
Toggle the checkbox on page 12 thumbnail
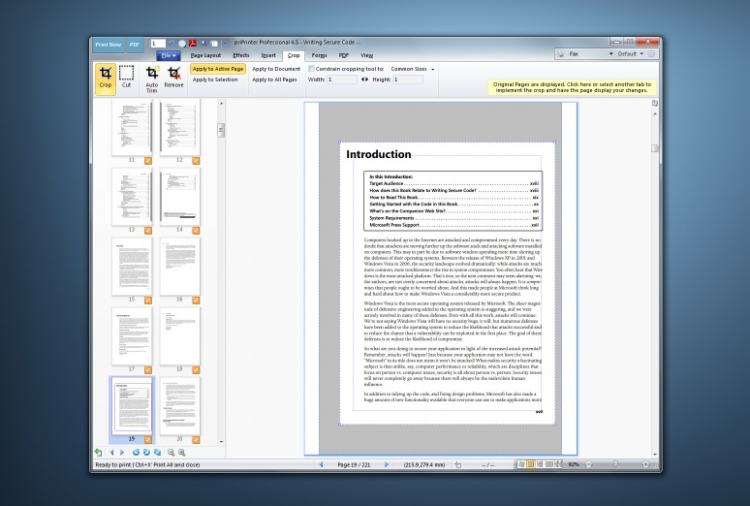pyautogui.click(x=195, y=160)
